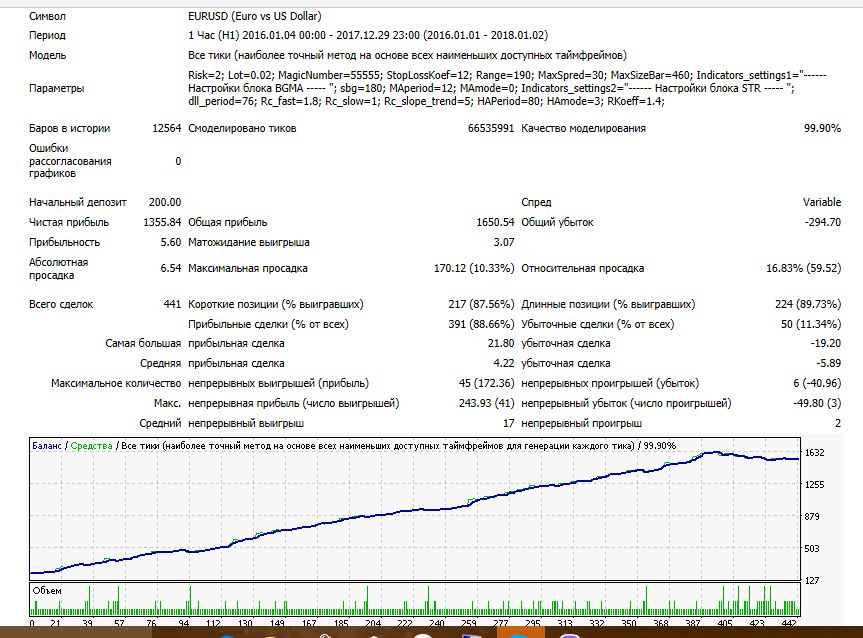Click the green "Средства" legend label

(x=91, y=446)
